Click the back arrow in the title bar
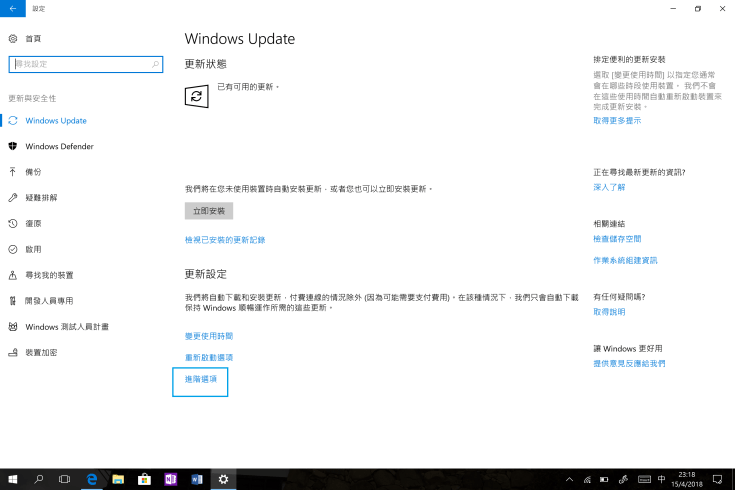 (12, 8)
